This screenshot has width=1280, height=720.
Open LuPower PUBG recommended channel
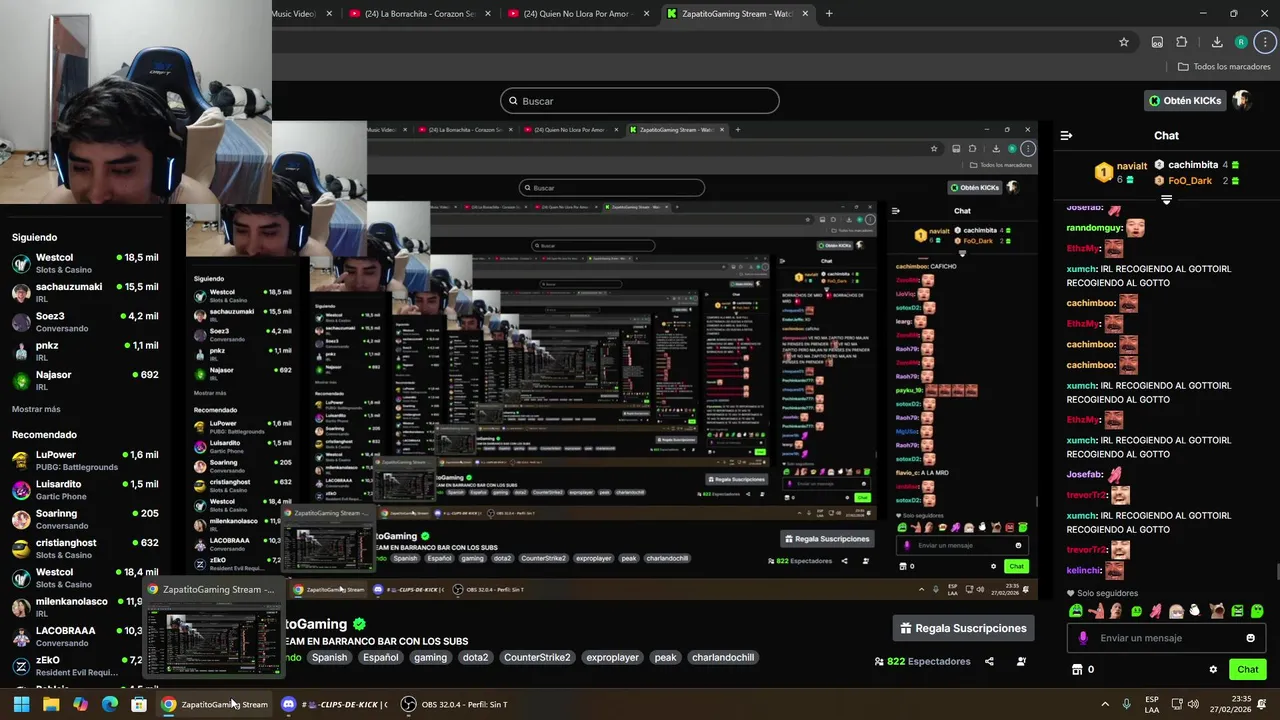click(85, 460)
